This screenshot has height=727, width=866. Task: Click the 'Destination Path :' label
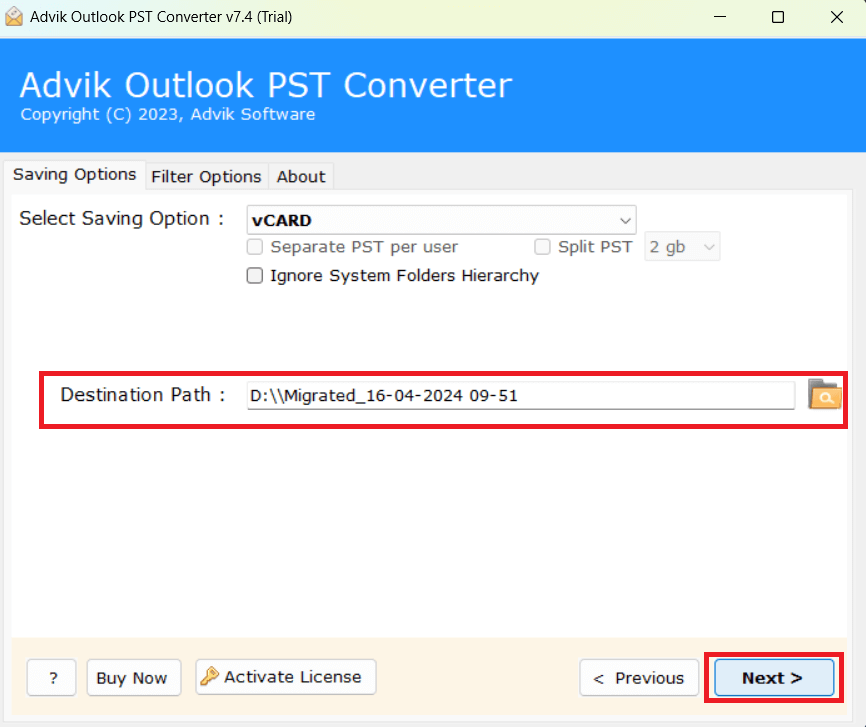[x=142, y=394]
